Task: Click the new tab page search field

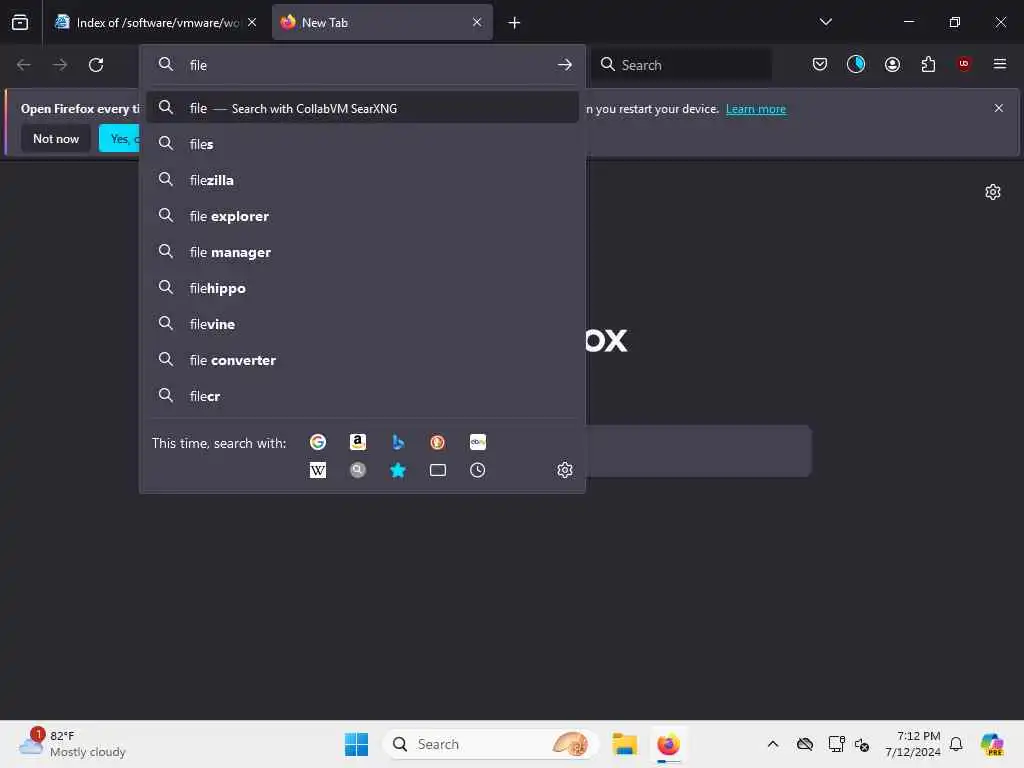Action: (x=698, y=451)
